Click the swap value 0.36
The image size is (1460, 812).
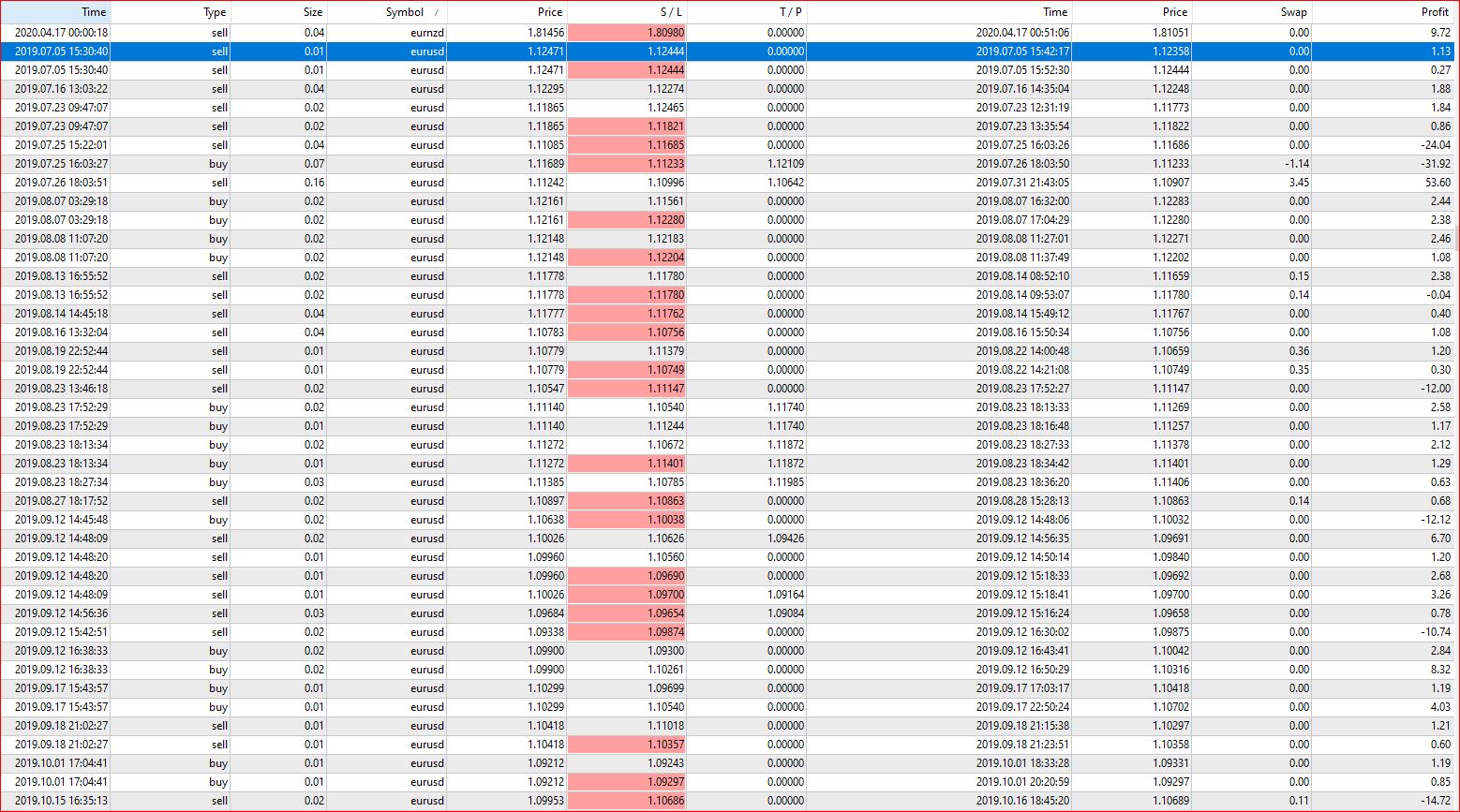pyautogui.click(x=1299, y=351)
